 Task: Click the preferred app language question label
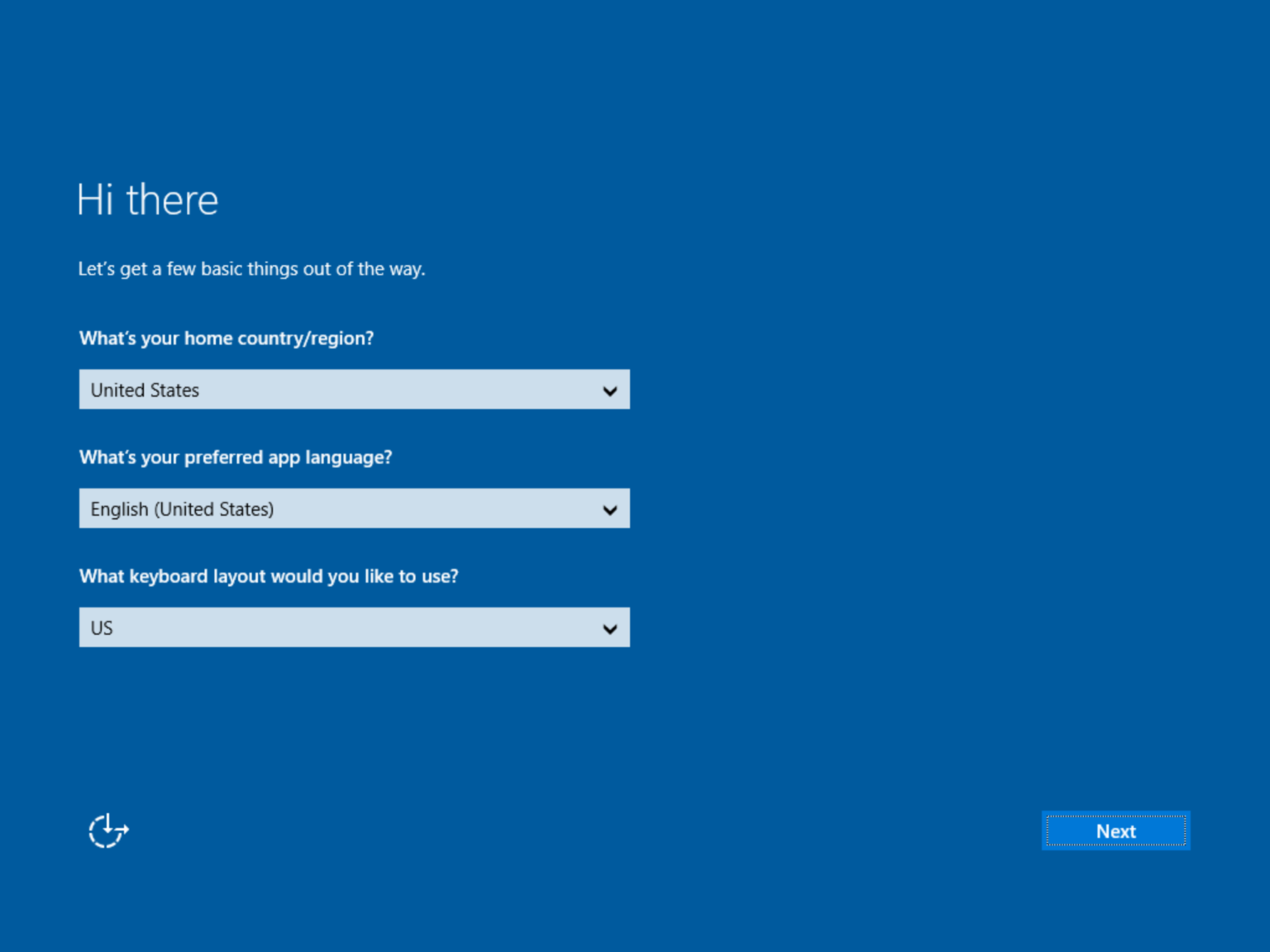click(236, 457)
